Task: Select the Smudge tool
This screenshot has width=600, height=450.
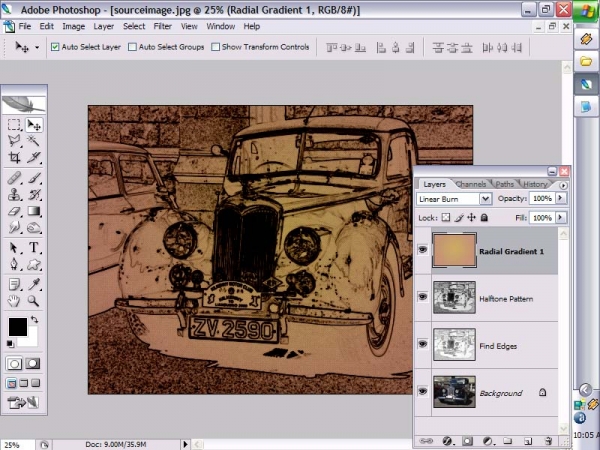Action: click(14, 228)
